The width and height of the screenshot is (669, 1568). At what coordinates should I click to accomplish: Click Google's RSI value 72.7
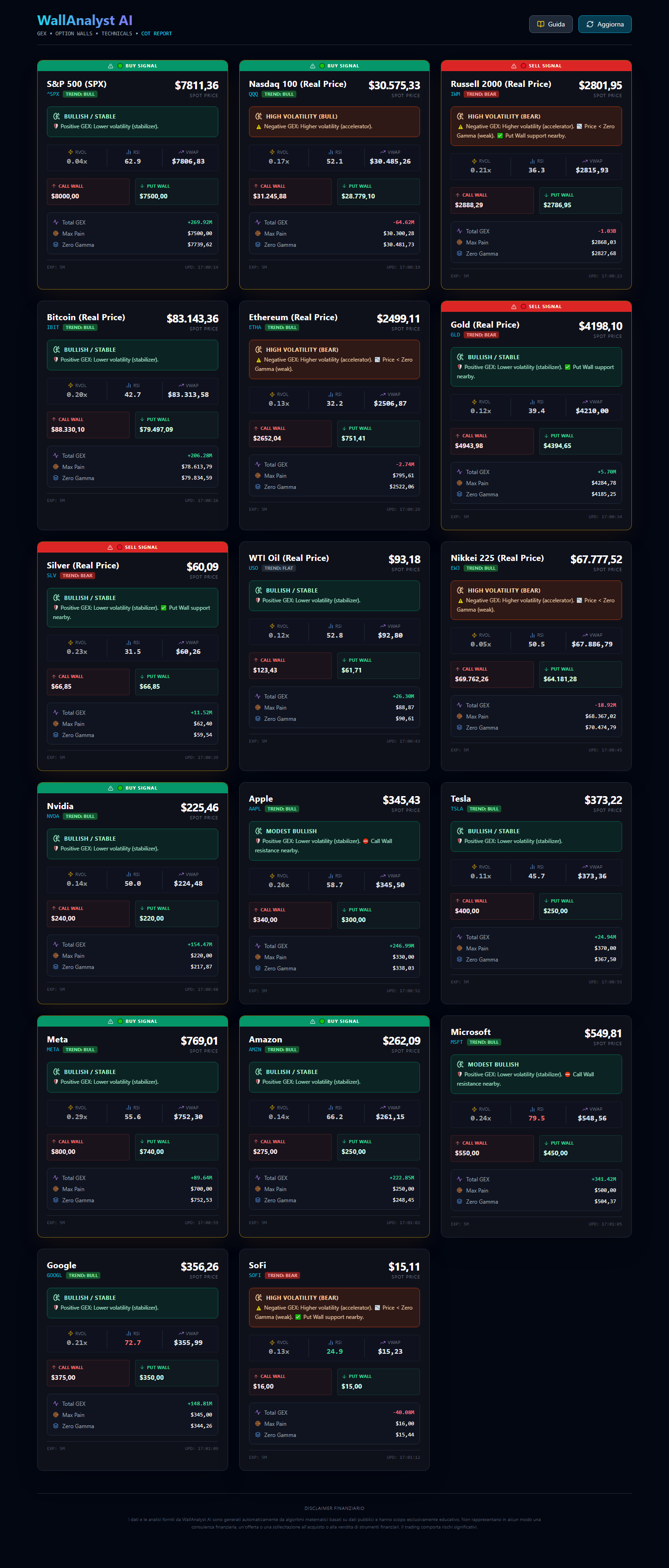(x=133, y=1343)
